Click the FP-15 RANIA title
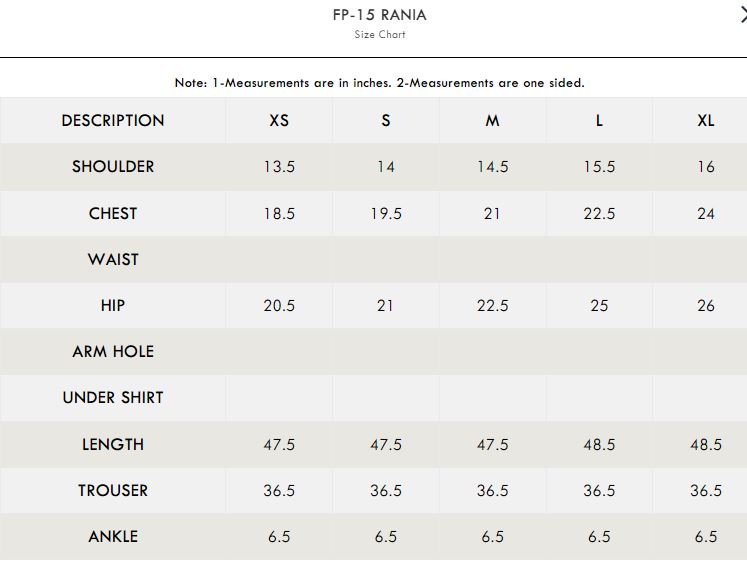The image size is (747, 576). point(380,15)
